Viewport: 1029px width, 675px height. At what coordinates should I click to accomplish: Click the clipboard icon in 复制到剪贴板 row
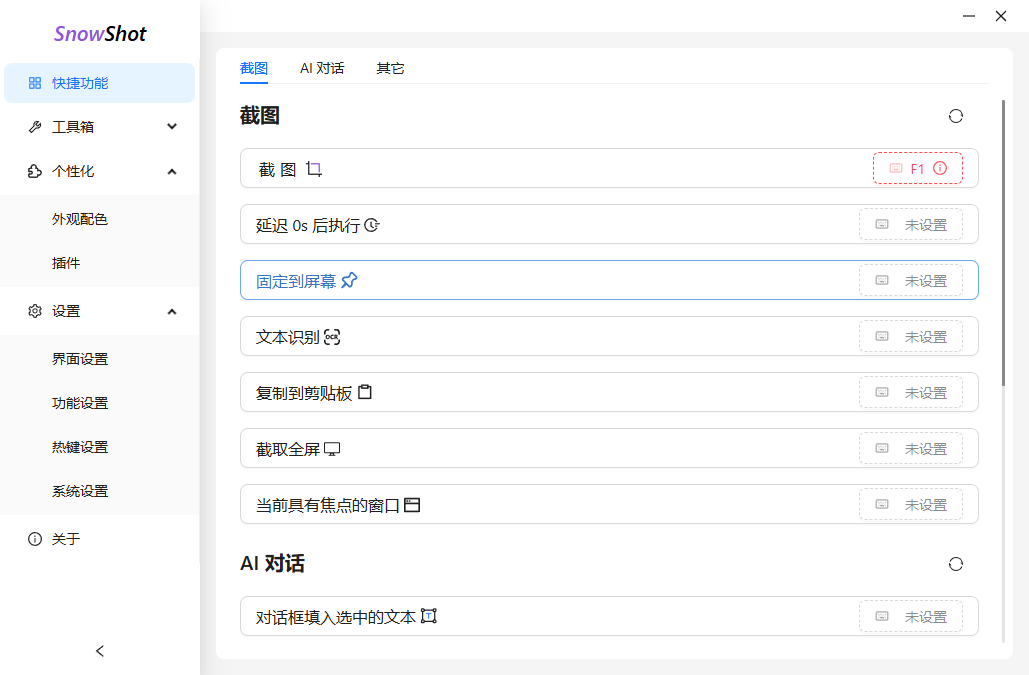[x=365, y=393]
